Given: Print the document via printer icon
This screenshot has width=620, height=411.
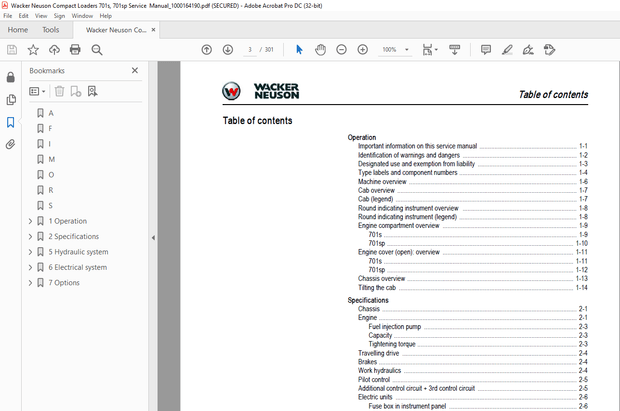Looking at the screenshot, I should click(x=75, y=50).
